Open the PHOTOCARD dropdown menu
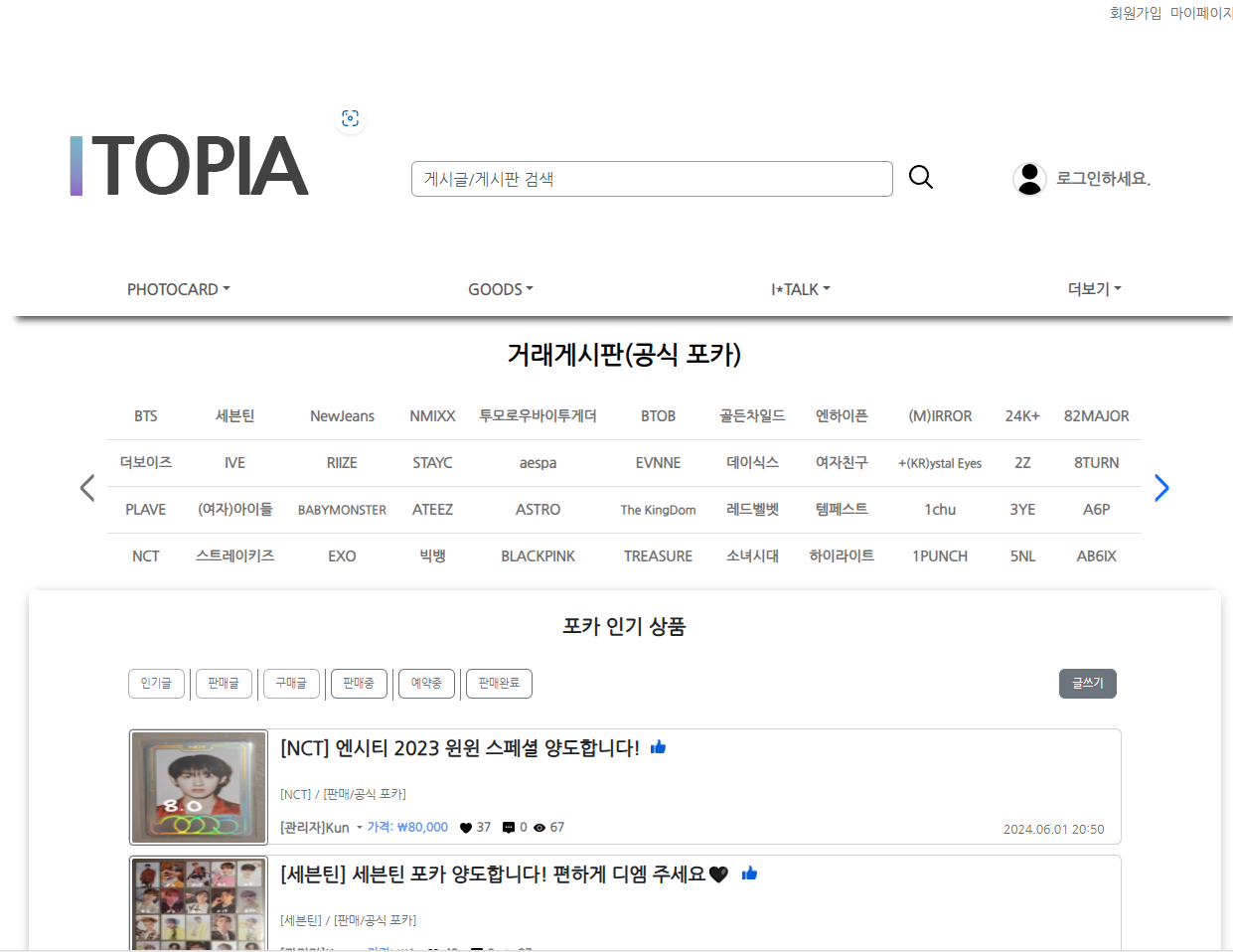Screen dimensions: 1233x952 179,289
